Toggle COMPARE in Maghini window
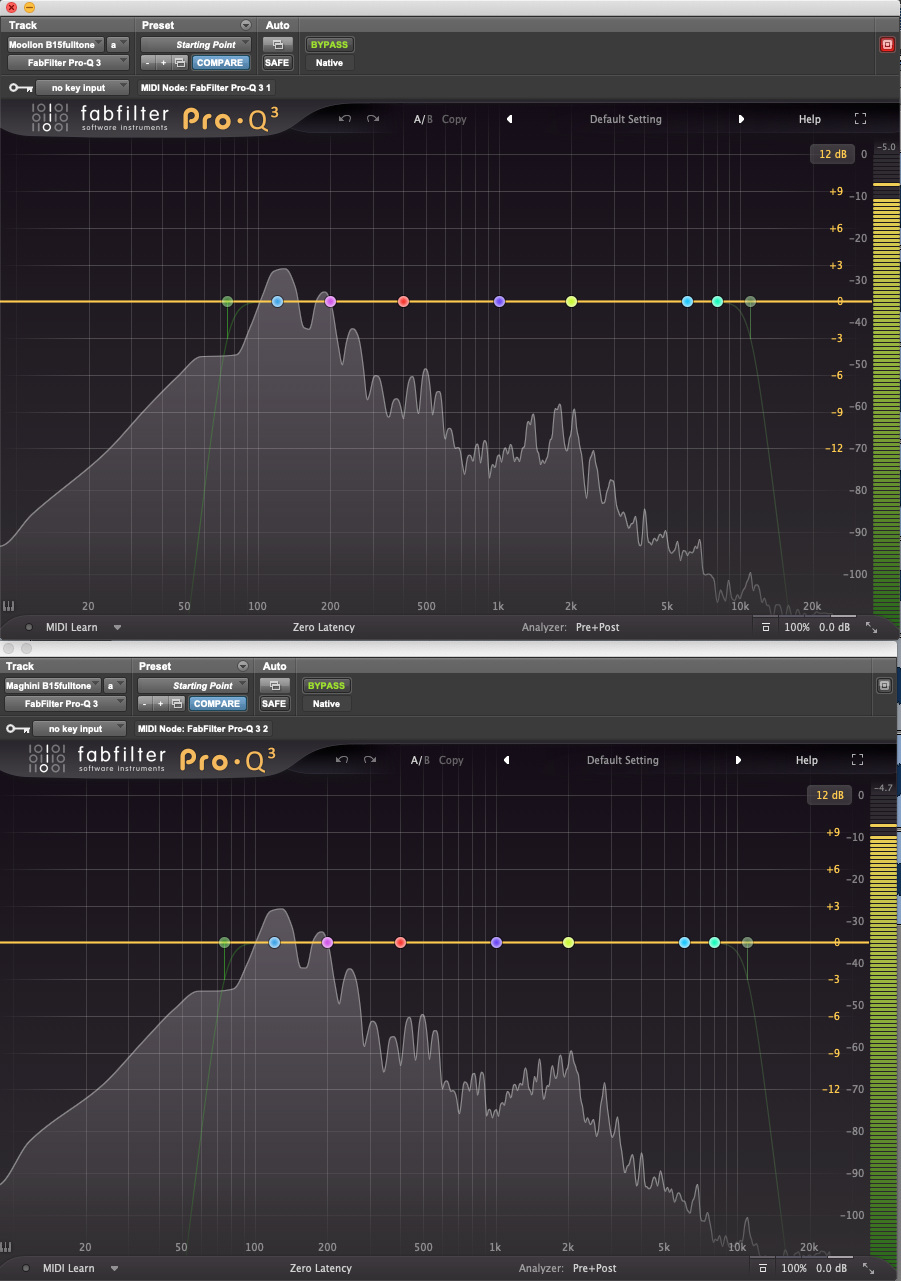 click(217, 703)
